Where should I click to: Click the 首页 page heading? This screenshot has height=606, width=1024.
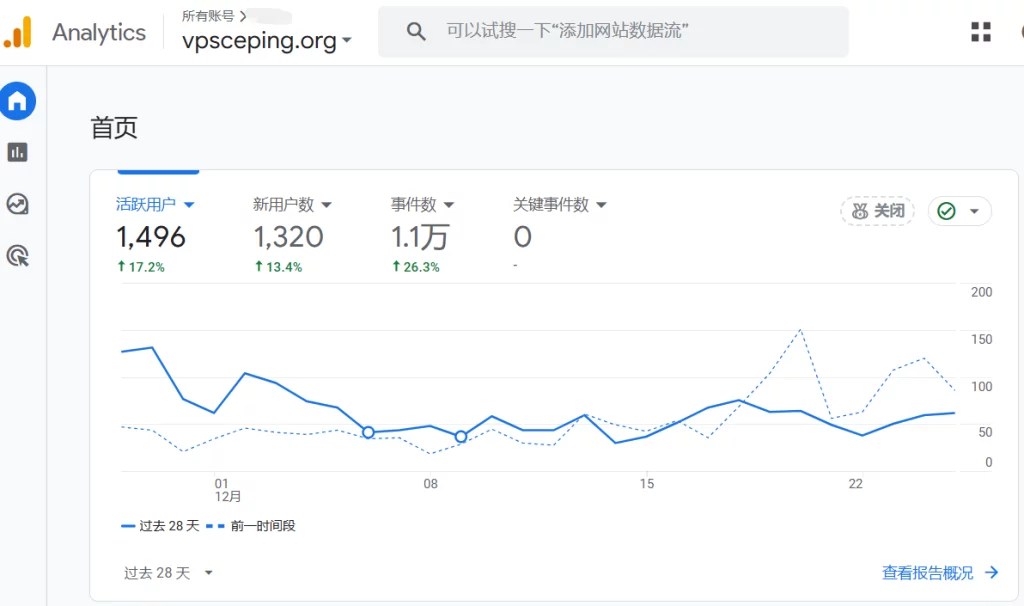[x=114, y=127]
